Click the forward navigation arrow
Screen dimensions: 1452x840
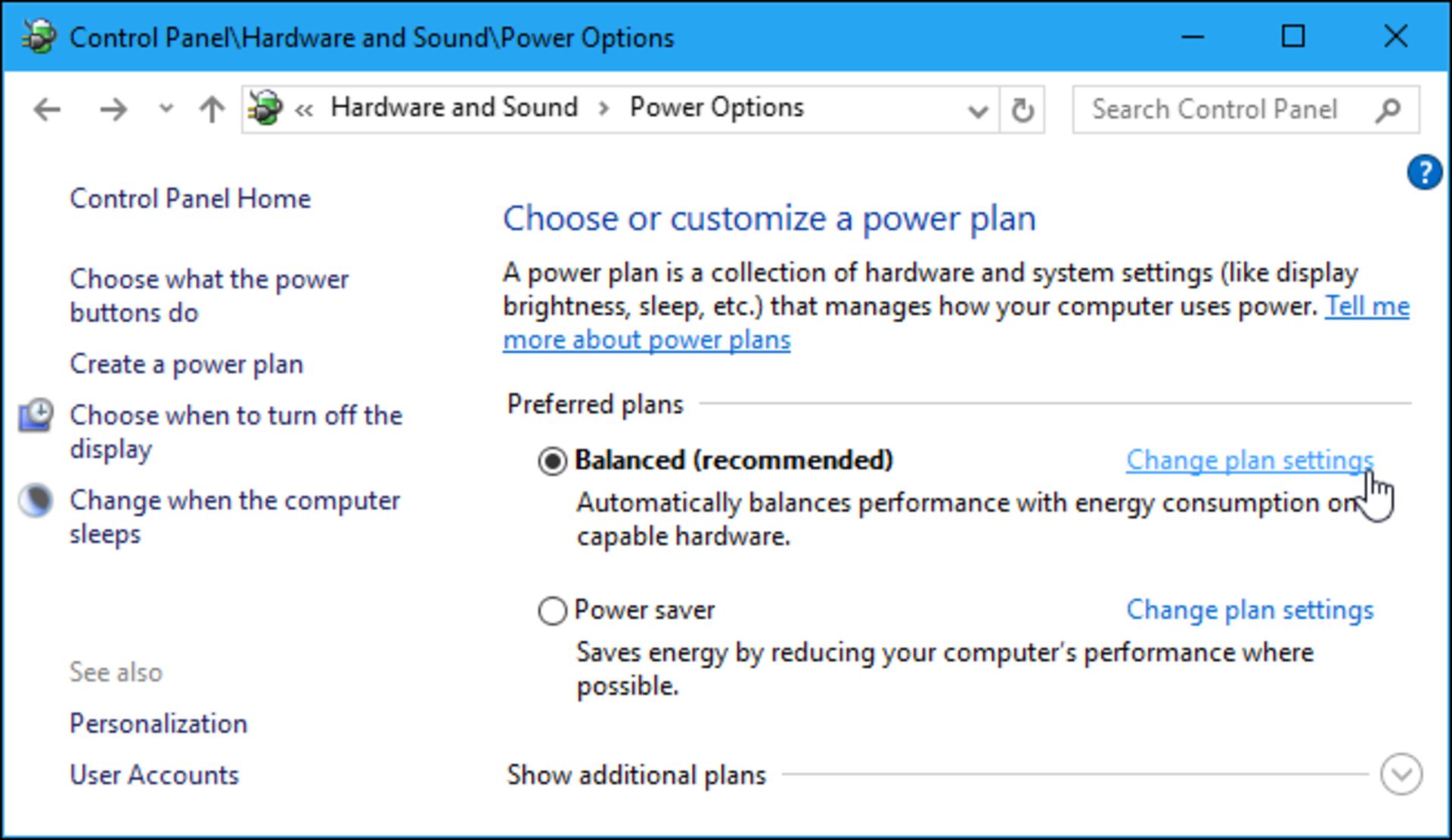pos(112,108)
